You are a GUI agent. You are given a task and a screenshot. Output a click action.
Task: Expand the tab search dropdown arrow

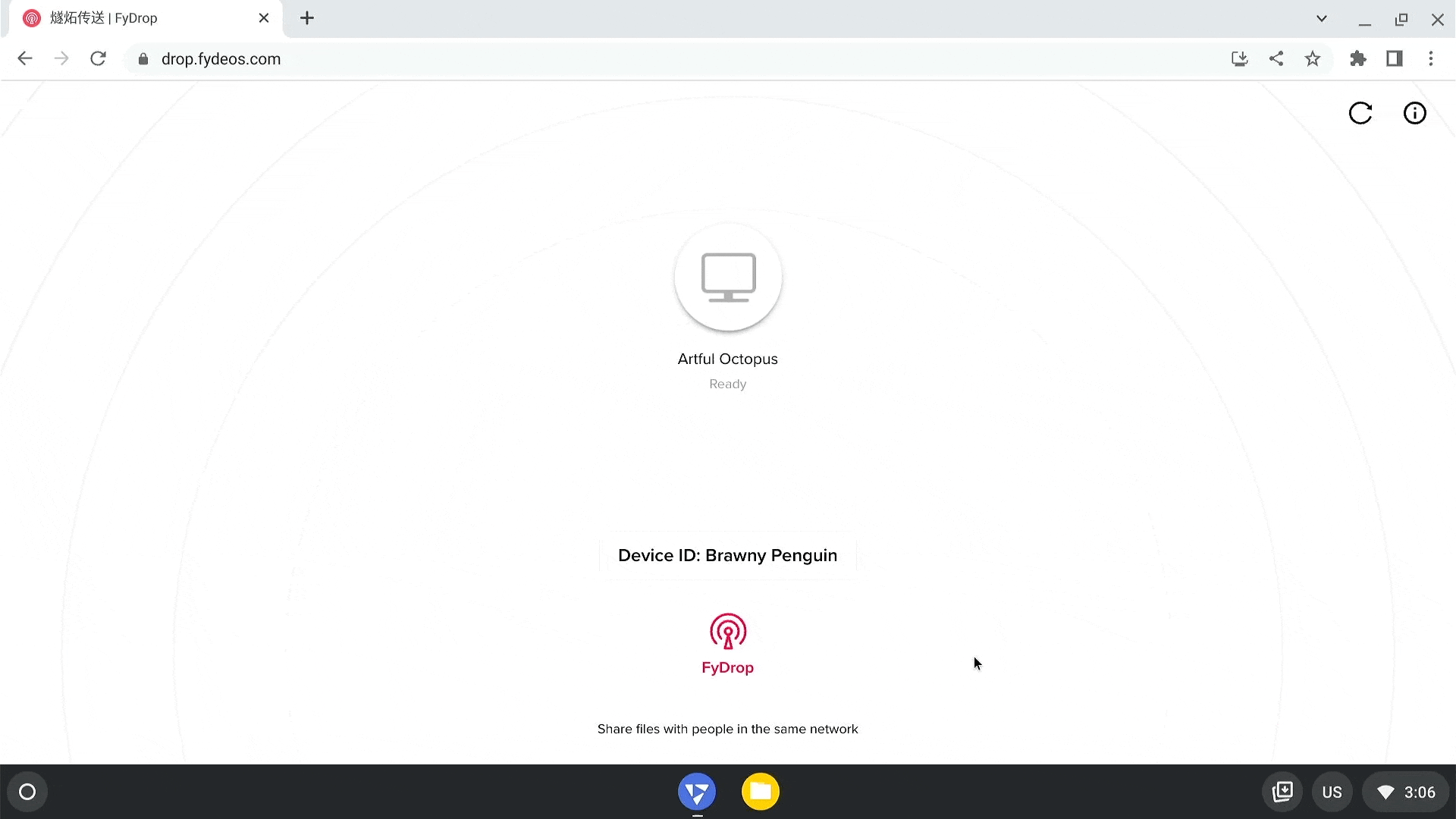pyautogui.click(x=1322, y=18)
